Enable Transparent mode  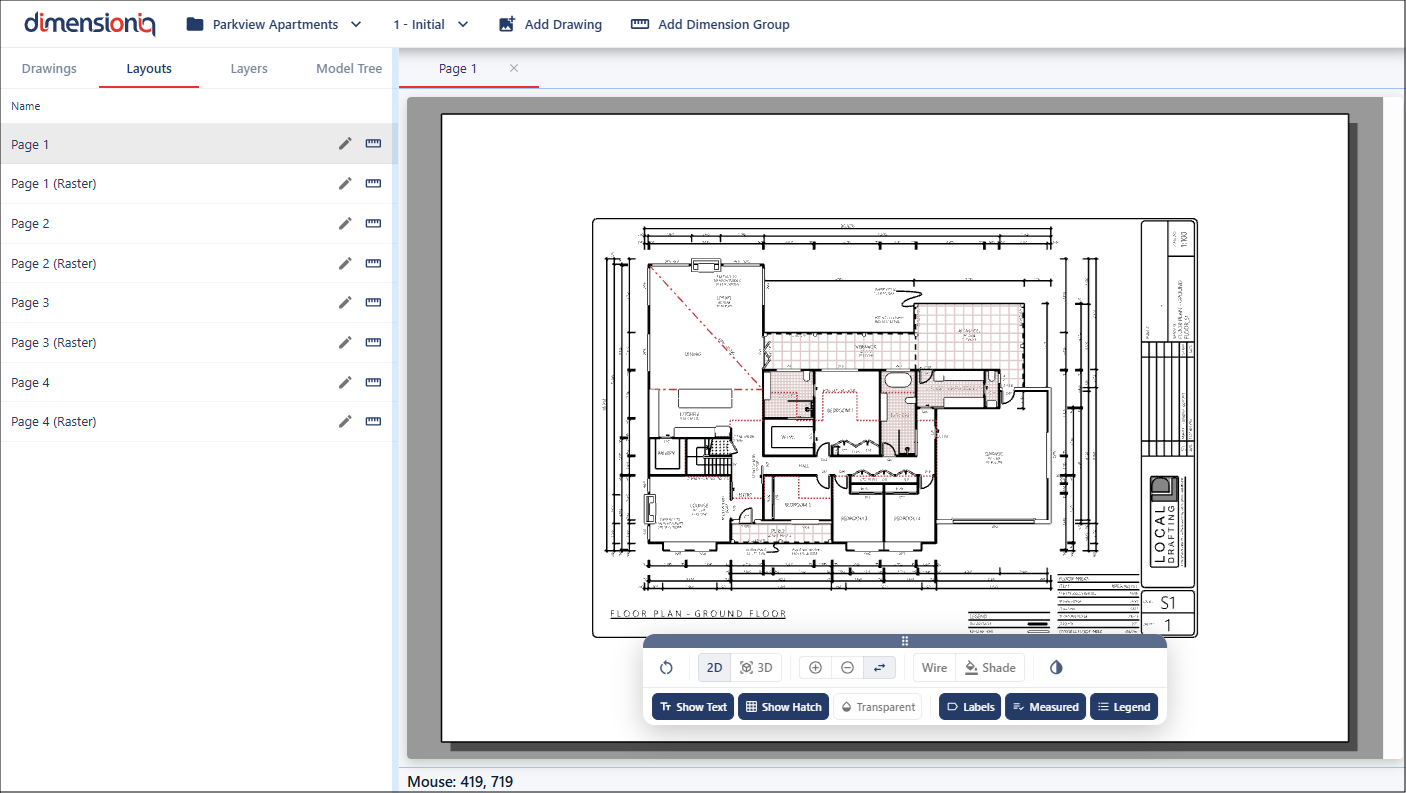(x=877, y=707)
